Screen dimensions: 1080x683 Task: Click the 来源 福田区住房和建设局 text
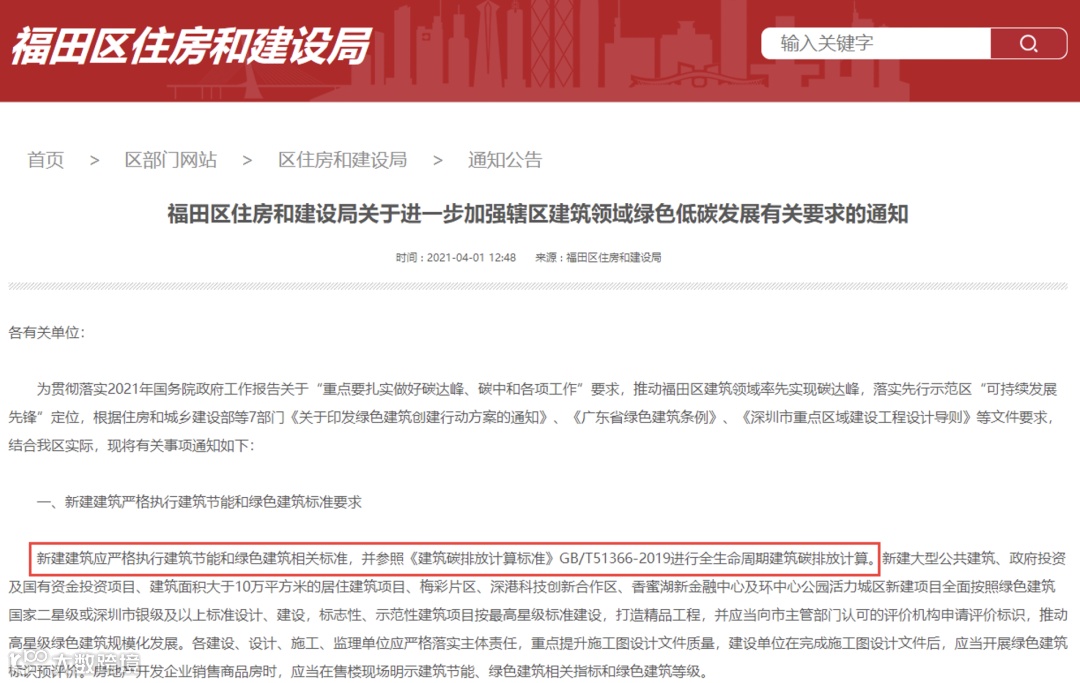pos(598,258)
